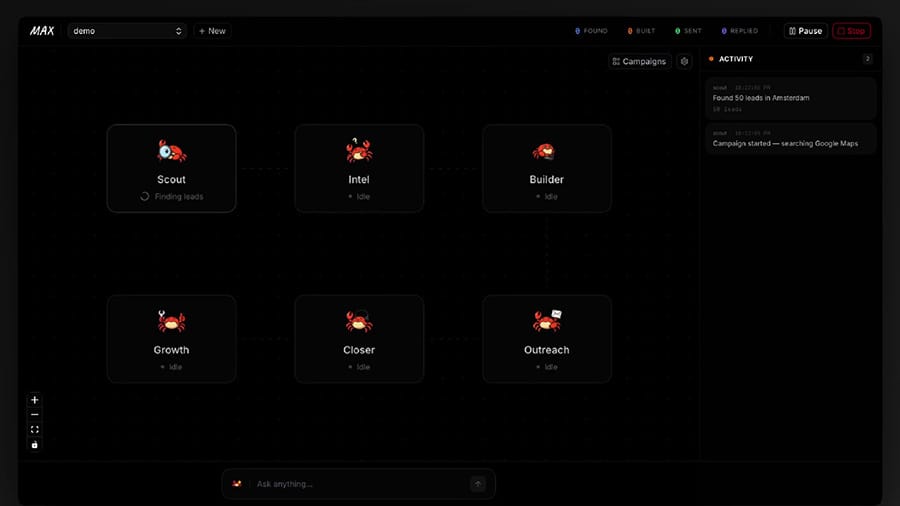Zoom out with the minus icon
900x506 pixels.
coord(35,414)
